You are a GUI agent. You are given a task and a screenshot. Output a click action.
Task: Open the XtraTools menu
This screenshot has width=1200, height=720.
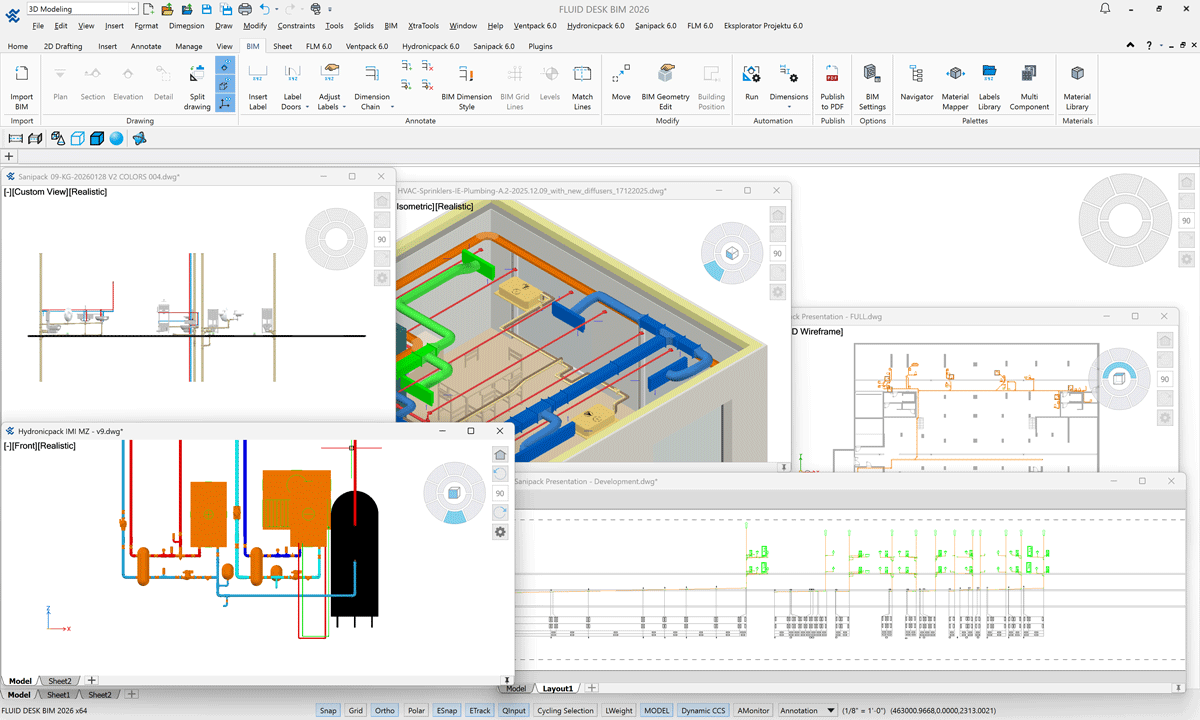coord(423,25)
